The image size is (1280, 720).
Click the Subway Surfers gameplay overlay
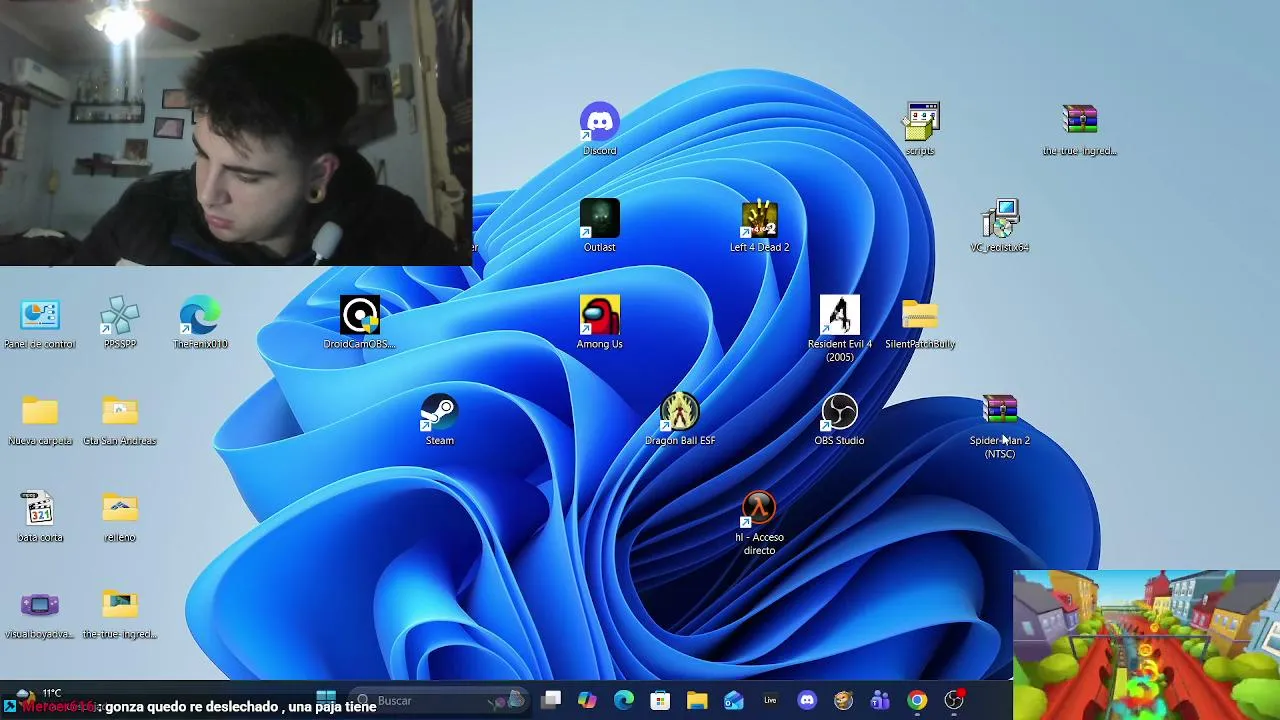click(1146, 645)
